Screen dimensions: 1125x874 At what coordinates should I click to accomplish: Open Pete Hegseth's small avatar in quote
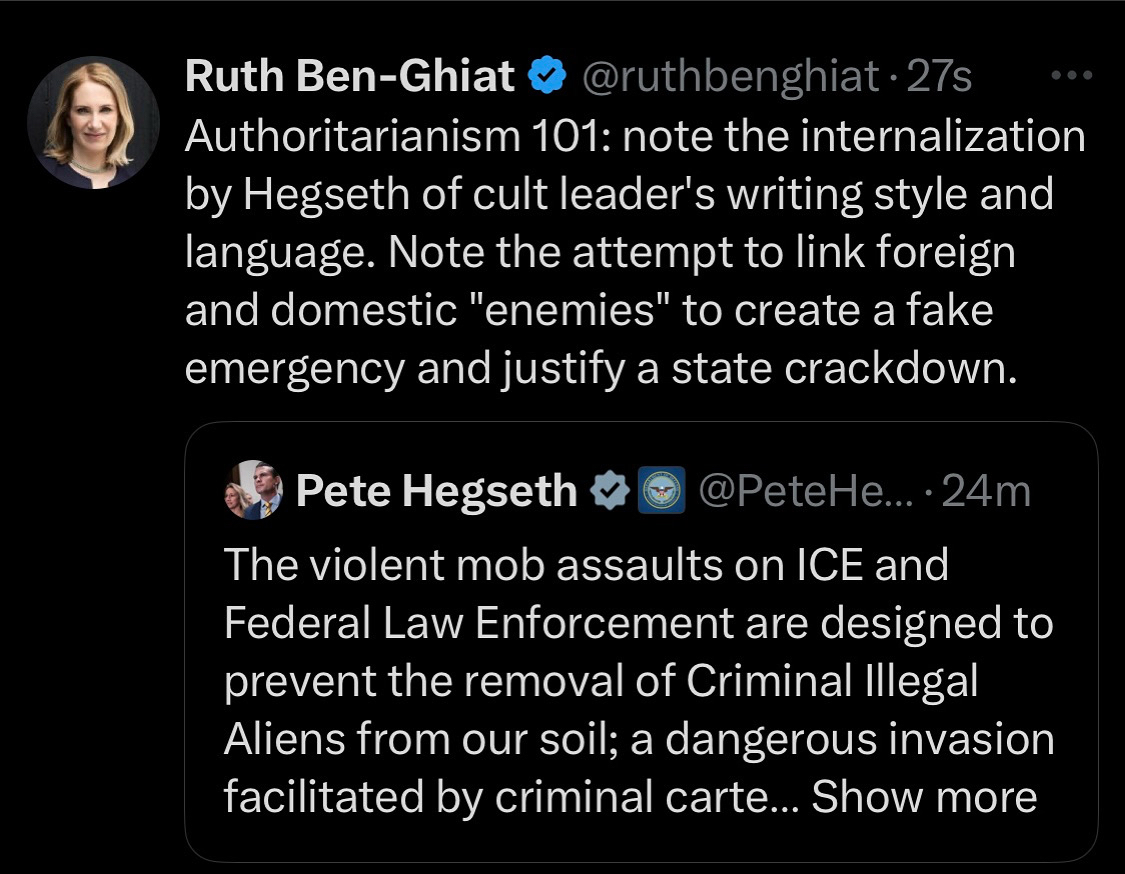252,490
